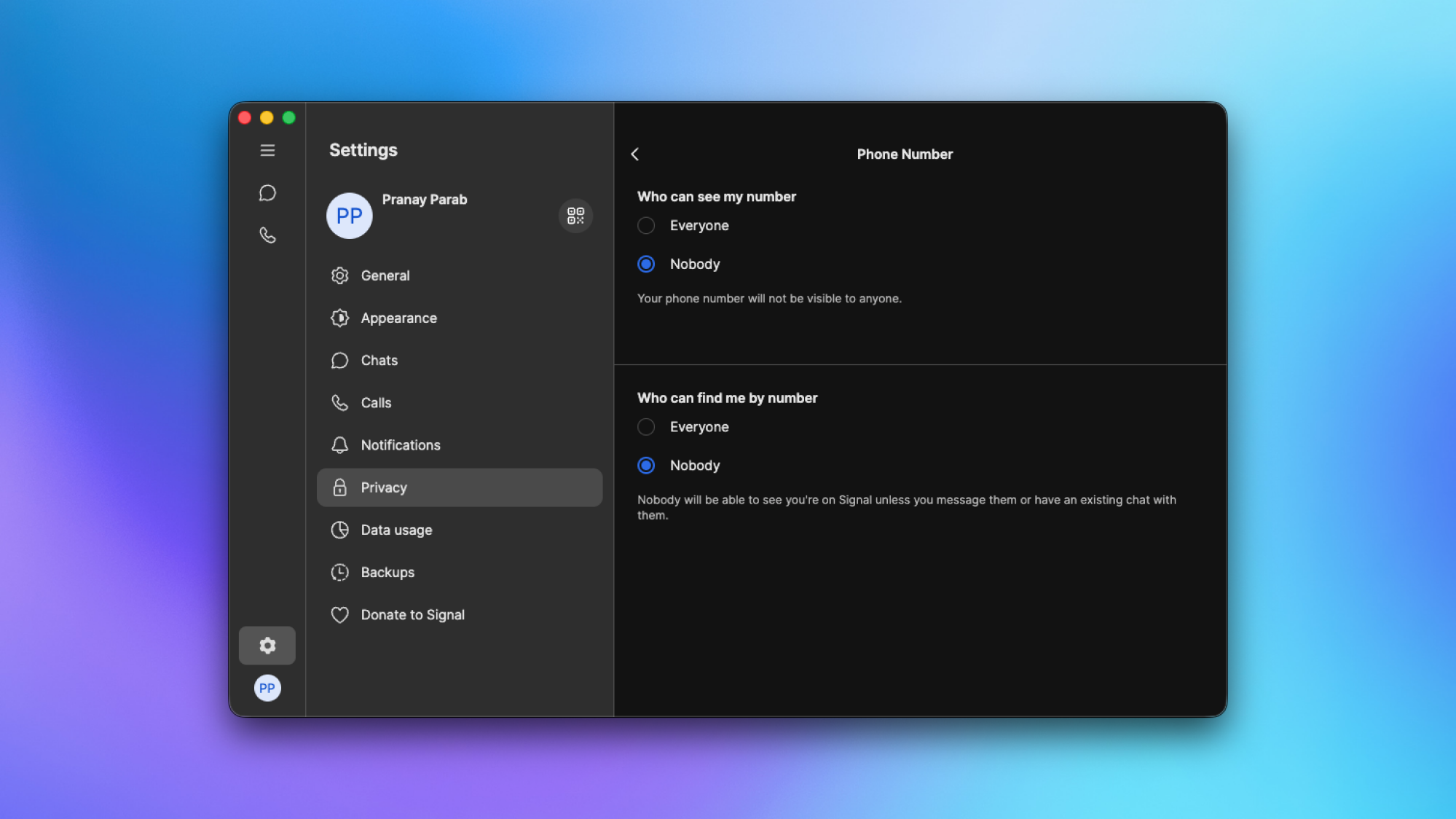1456x819 pixels.
Task: Open the chats panel icon
Action: click(x=267, y=192)
